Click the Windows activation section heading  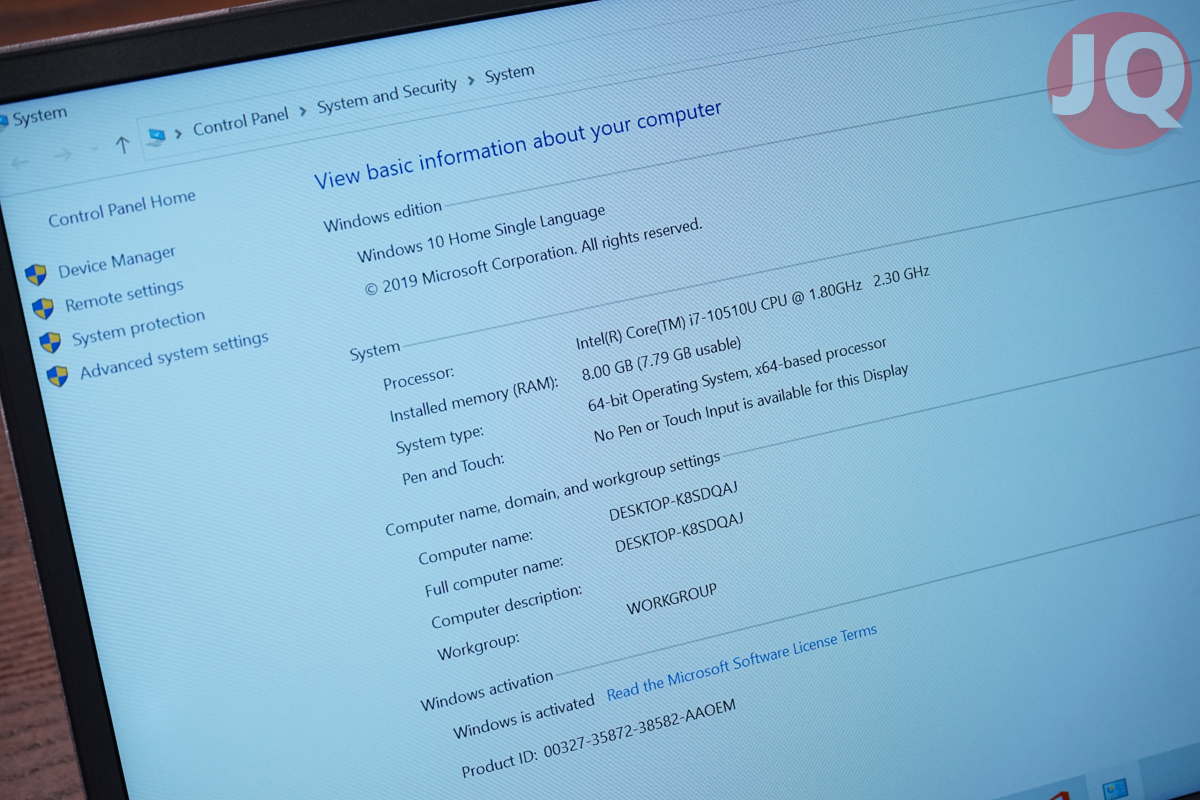point(487,690)
